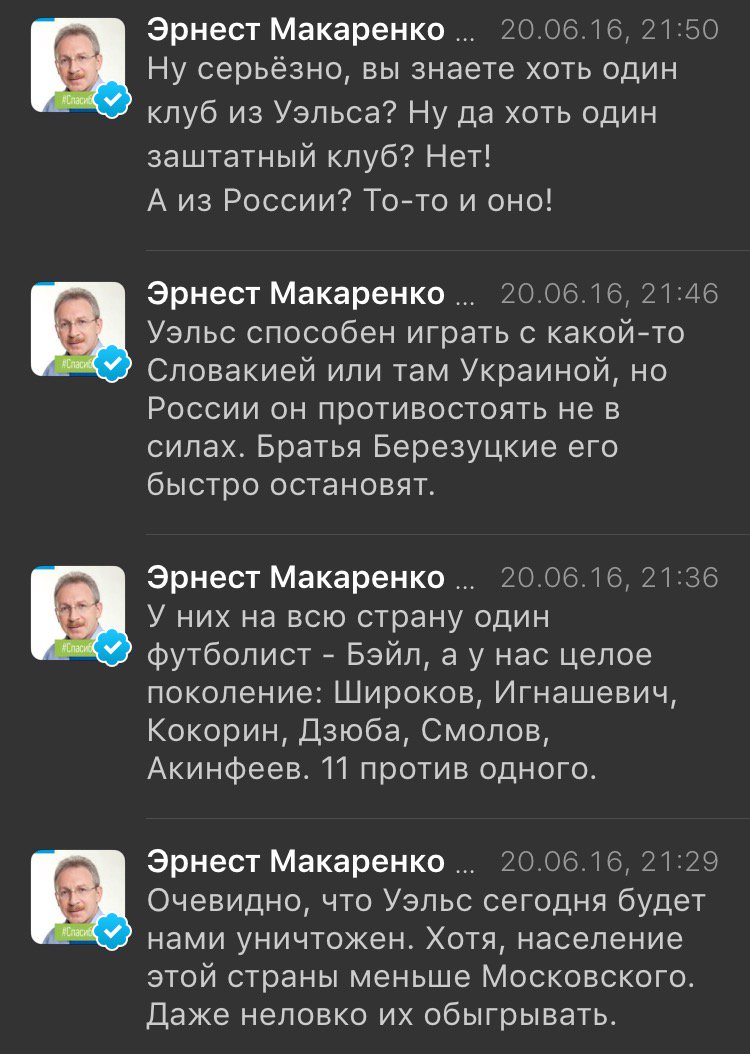This screenshot has height=1054, width=750.
Task: Click verified badge on the 21:50 tweet avatar
Action: 113,101
